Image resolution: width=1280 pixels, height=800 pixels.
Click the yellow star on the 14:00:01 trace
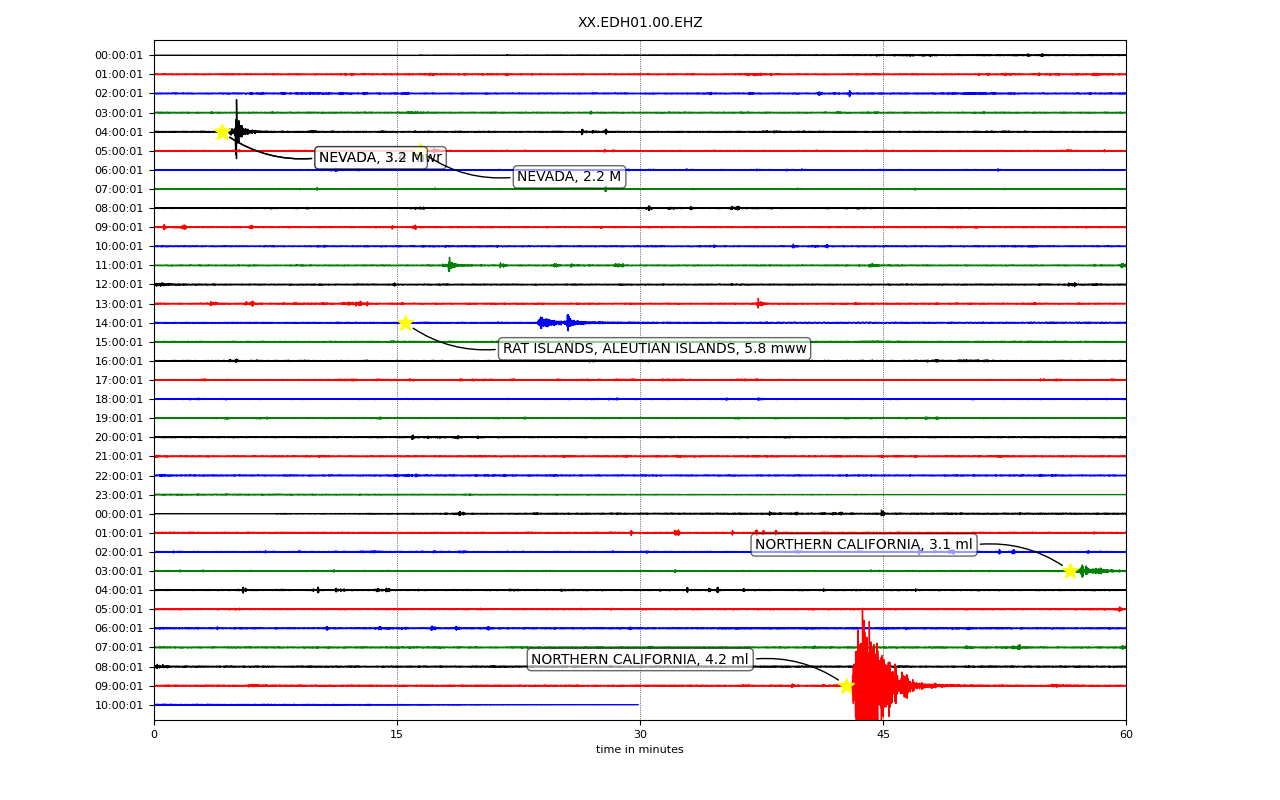click(x=405, y=323)
